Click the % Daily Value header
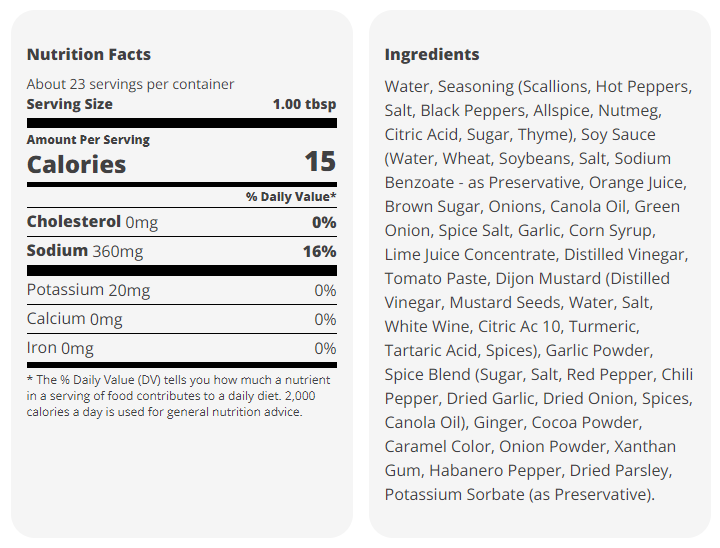 pyautogui.click(x=291, y=197)
